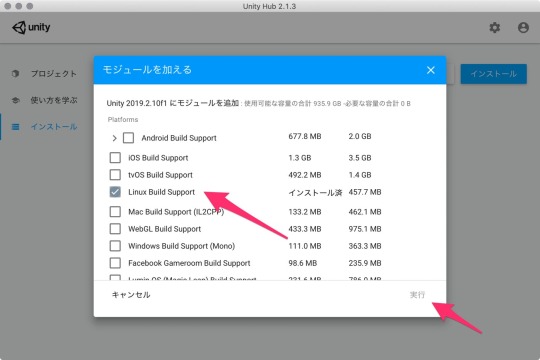Click the インストール済 status text
Viewport: 540px width, 360px height.
[315, 193]
